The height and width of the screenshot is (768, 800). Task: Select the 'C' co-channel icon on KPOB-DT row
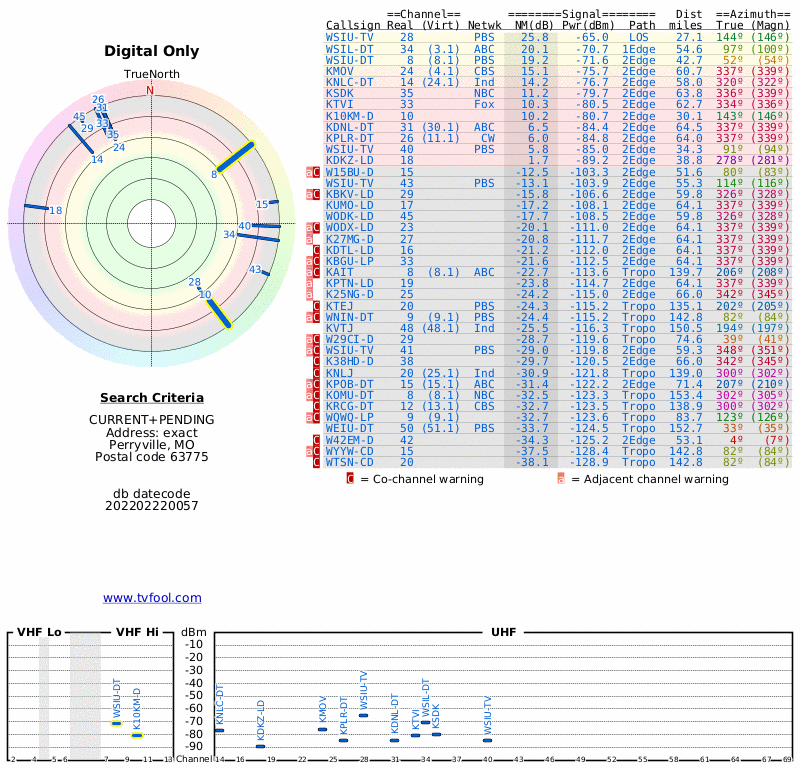point(316,384)
